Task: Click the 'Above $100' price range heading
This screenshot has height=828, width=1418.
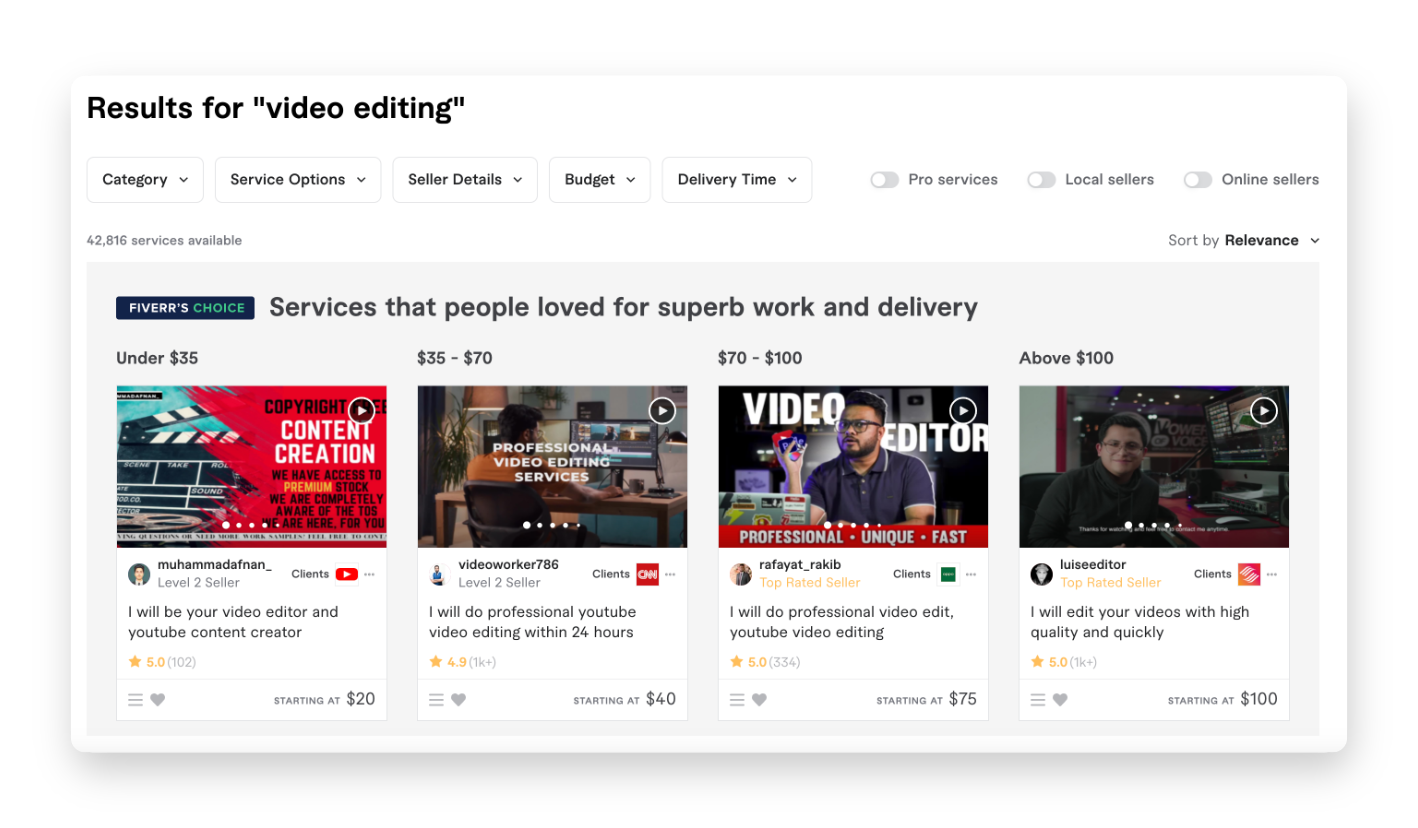Action: 1066,358
